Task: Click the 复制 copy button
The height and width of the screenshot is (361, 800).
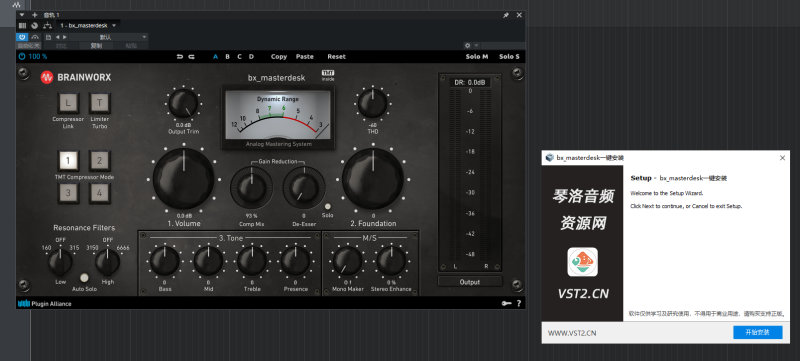Action: click(x=96, y=45)
